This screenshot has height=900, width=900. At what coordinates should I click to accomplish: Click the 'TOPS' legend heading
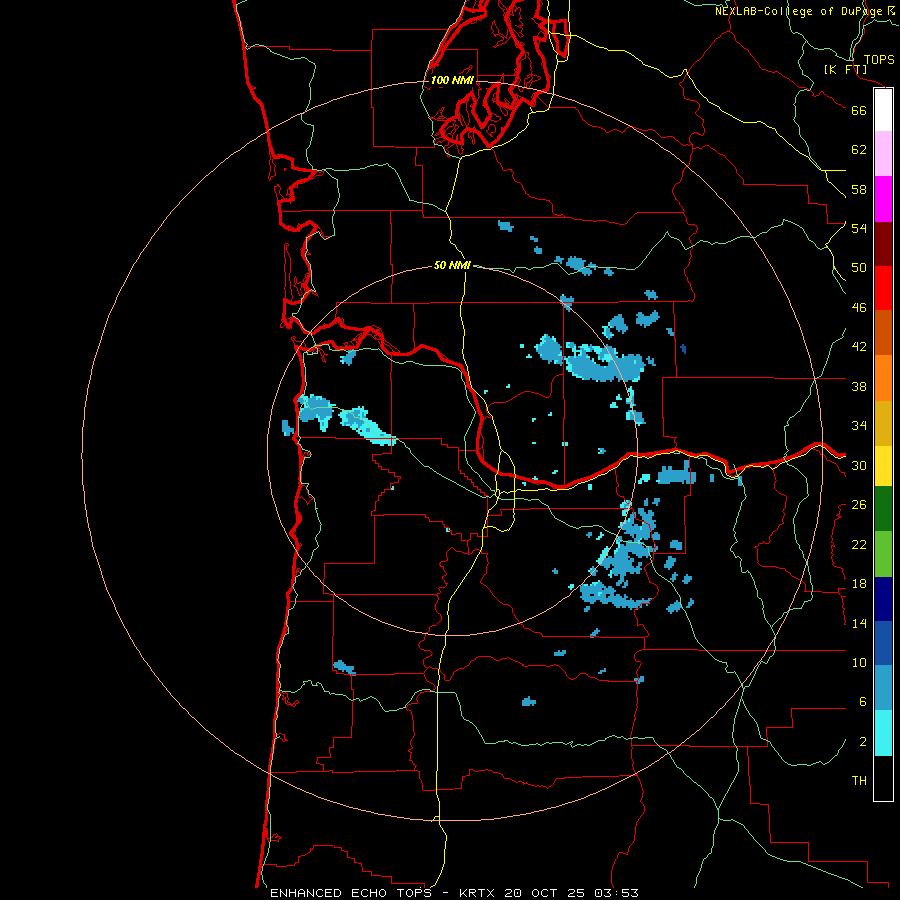click(x=879, y=59)
